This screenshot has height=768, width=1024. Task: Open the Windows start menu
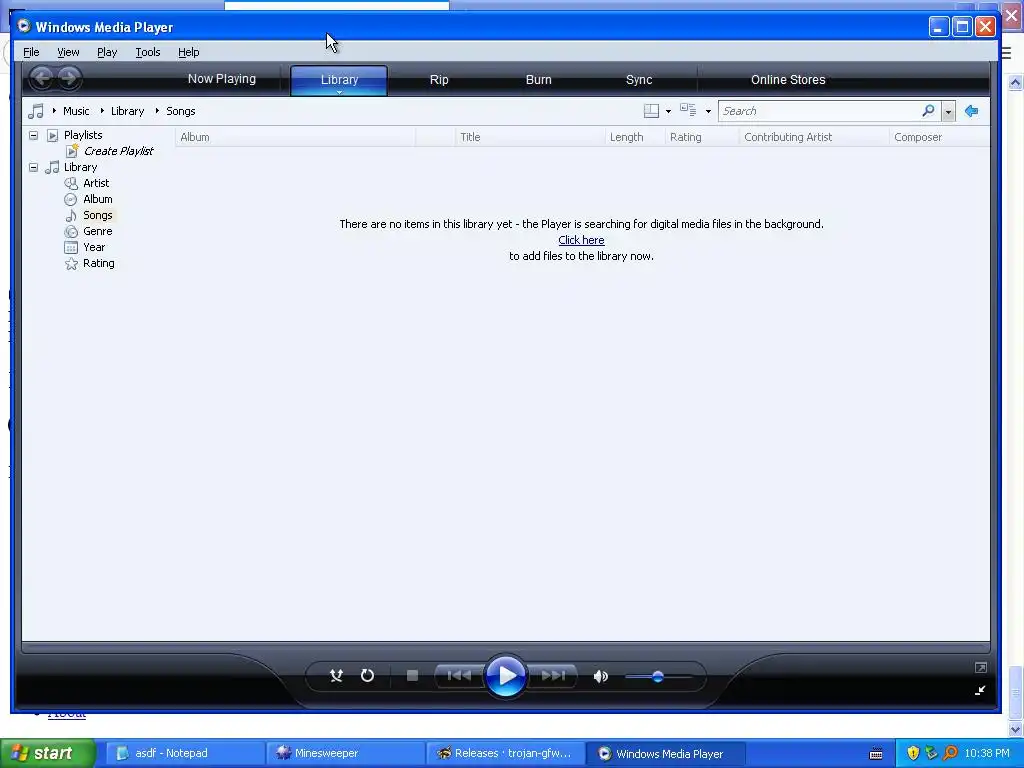point(48,754)
